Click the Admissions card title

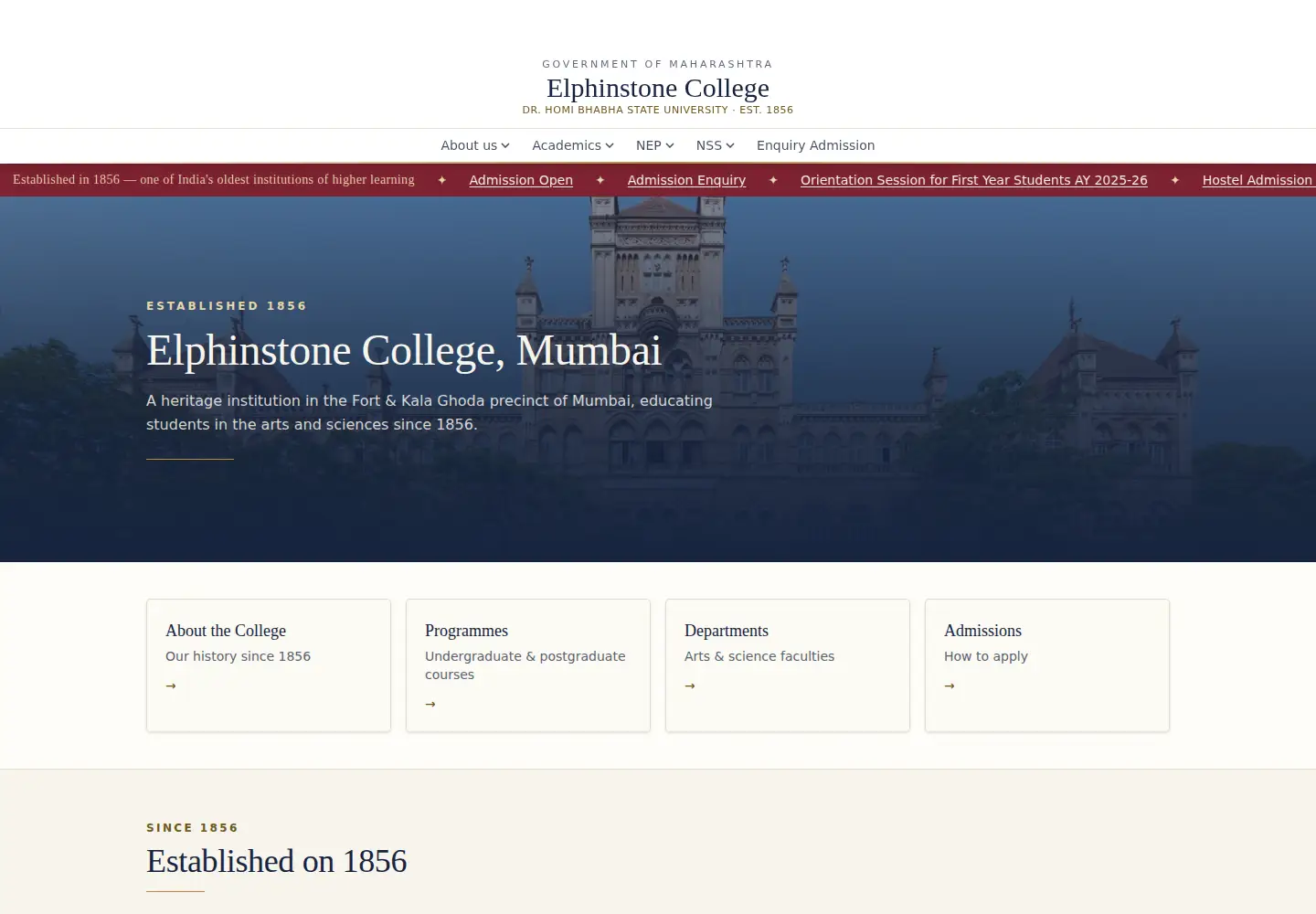[982, 631]
